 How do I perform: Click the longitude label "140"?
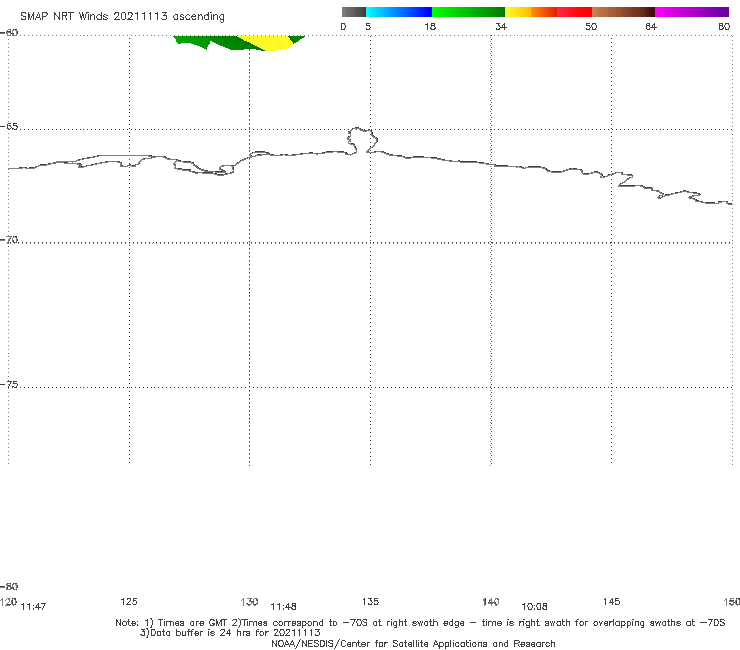coord(491,602)
